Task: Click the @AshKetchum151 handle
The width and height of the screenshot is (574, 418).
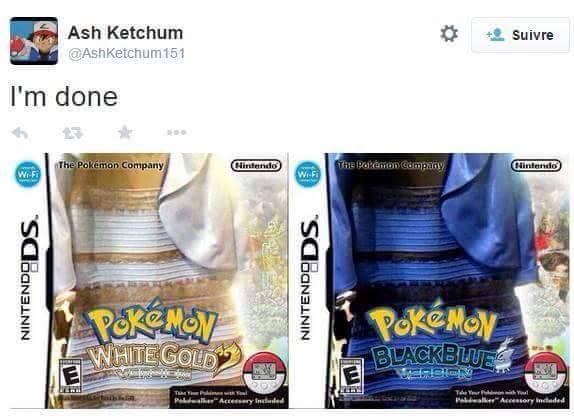Action: [x=126, y=53]
